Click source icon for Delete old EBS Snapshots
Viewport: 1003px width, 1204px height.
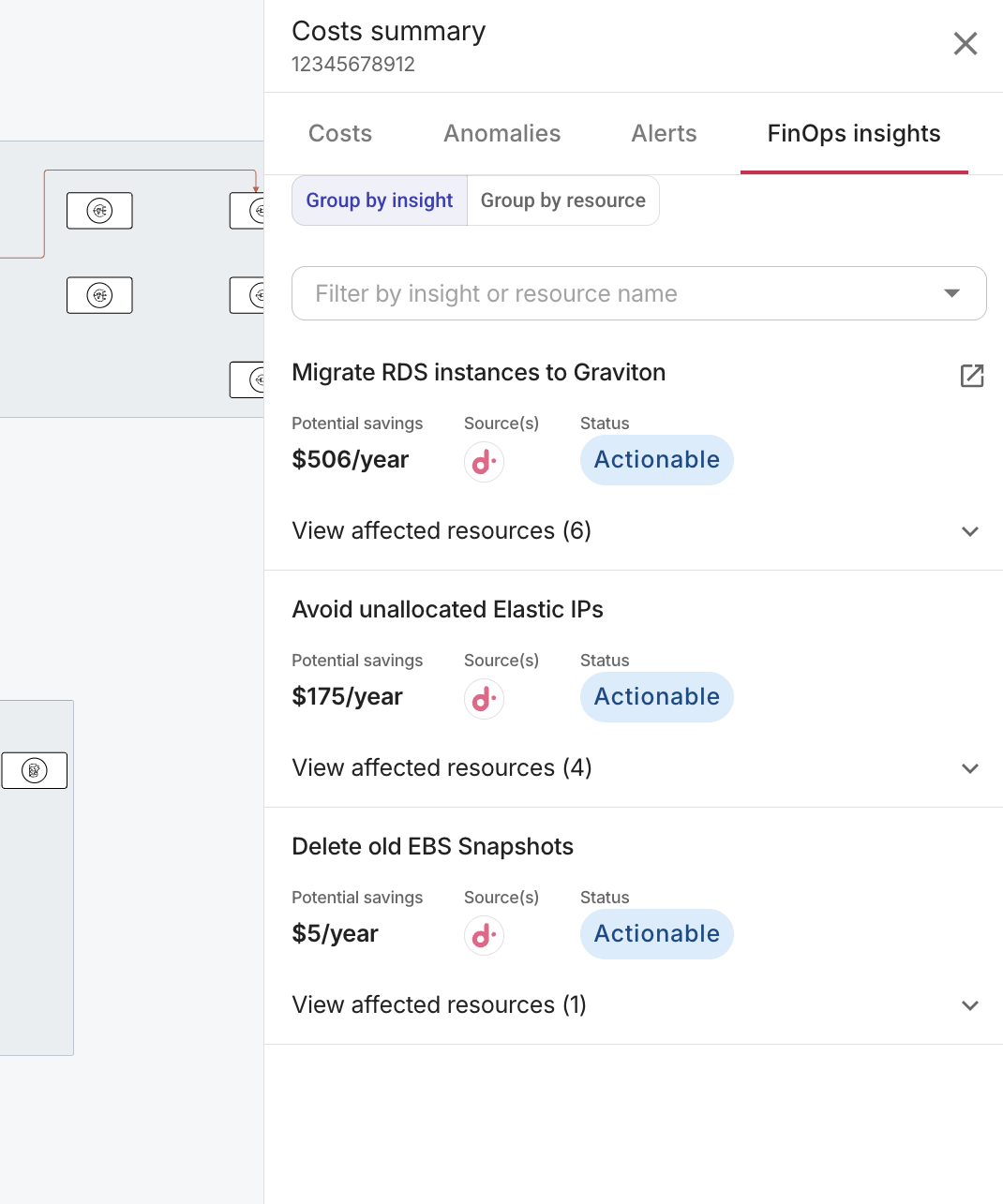pyautogui.click(x=484, y=936)
